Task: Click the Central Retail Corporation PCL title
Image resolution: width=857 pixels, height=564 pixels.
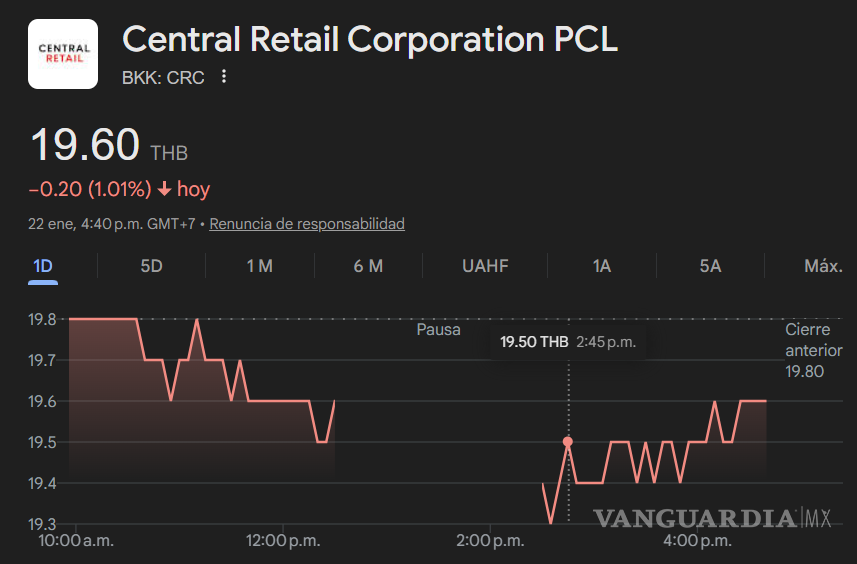Action: pos(369,40)
